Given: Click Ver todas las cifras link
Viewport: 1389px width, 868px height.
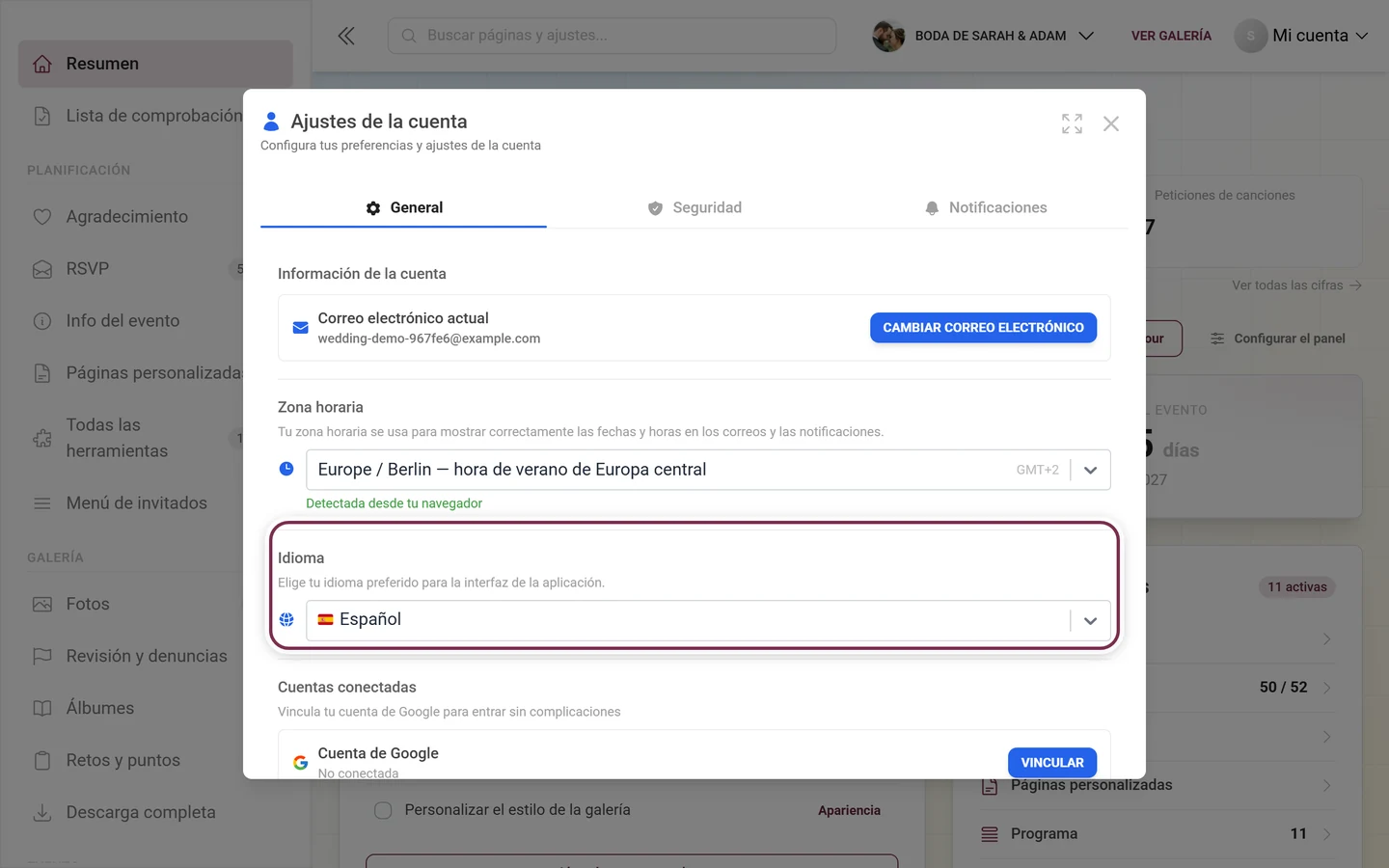Looking at the screenshot, I should (x=1296, y=285).
